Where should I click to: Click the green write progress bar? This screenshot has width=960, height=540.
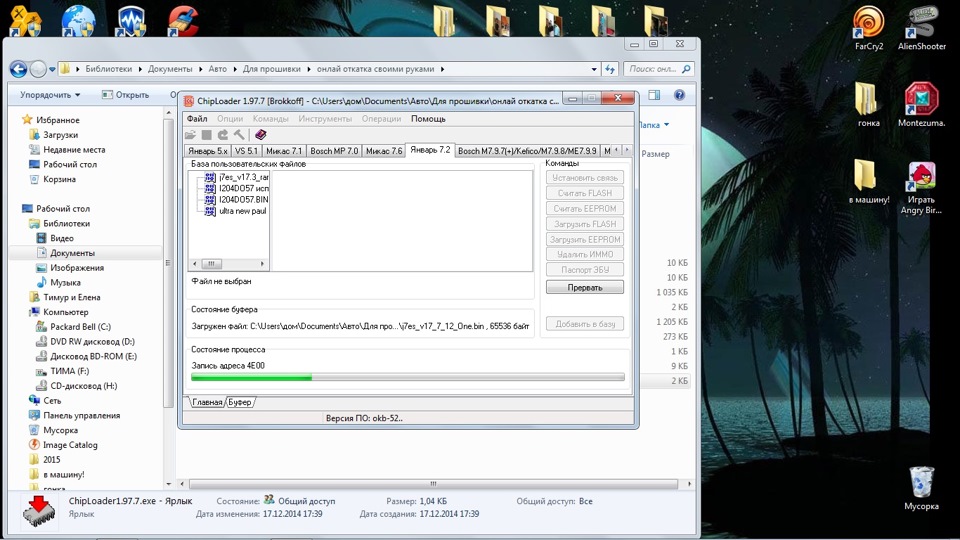click(x=408, y=377)
